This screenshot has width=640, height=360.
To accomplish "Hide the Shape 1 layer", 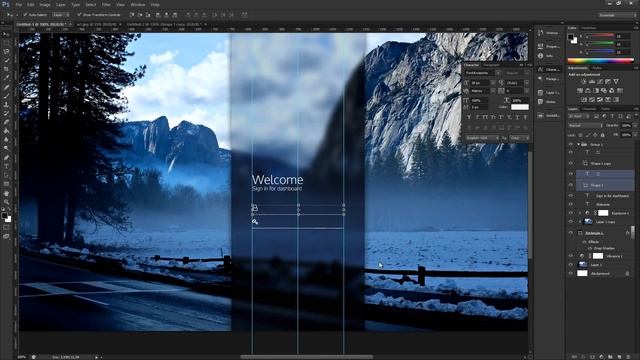I will (571, 185).
